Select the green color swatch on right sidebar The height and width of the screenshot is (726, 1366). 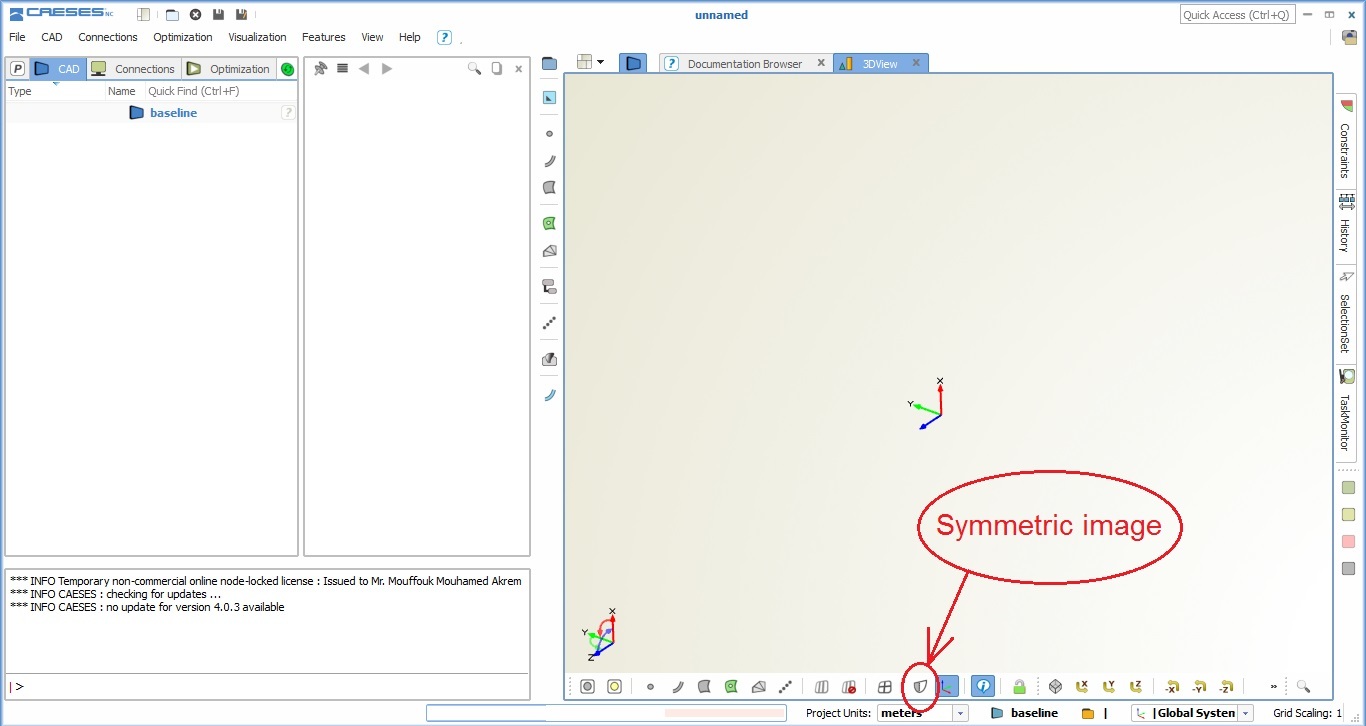1348,488
